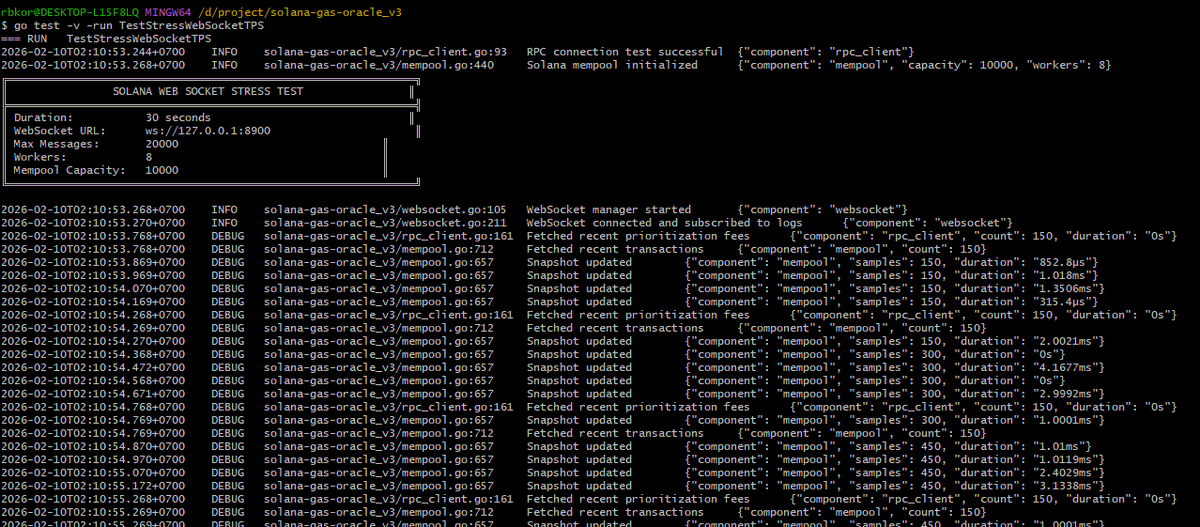This screenshot has width=1200, height=527.
Task: Click the 'Workers:' label in the banner
Action: coord(40,157)
